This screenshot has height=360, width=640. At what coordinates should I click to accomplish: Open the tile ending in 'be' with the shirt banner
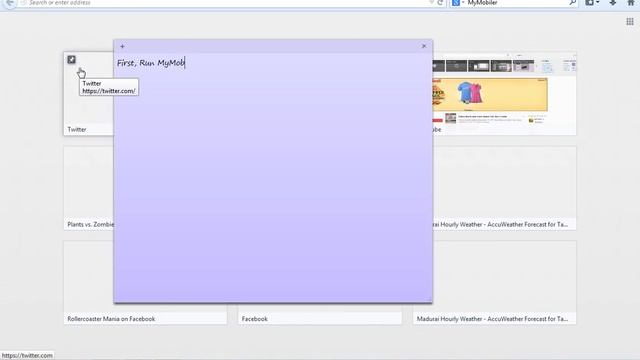(x=504, y=93)
